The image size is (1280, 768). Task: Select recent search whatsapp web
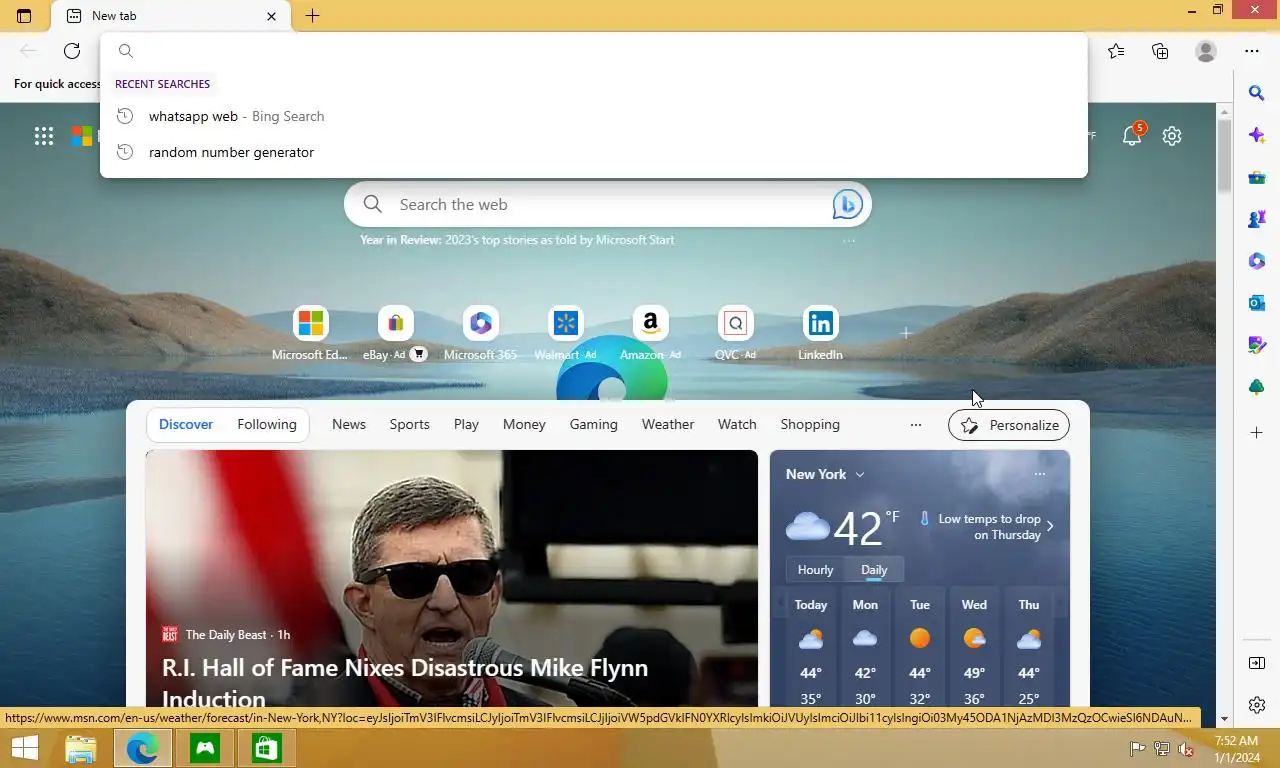click(x=593, y=116)
